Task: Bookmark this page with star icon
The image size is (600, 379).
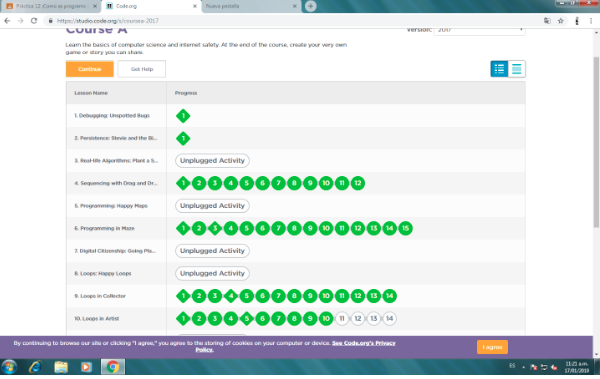Action: coord(561,21)
